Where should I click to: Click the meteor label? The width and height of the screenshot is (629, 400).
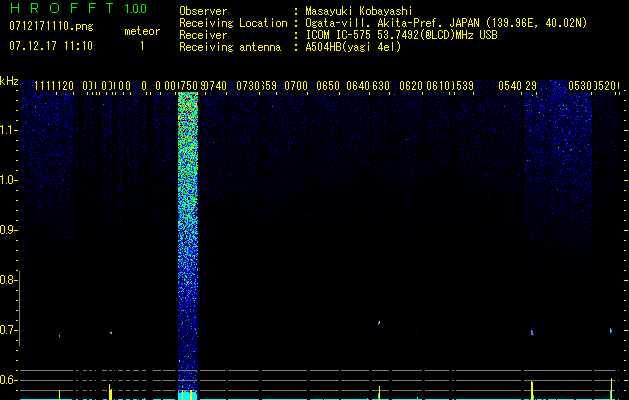(142, 31)
